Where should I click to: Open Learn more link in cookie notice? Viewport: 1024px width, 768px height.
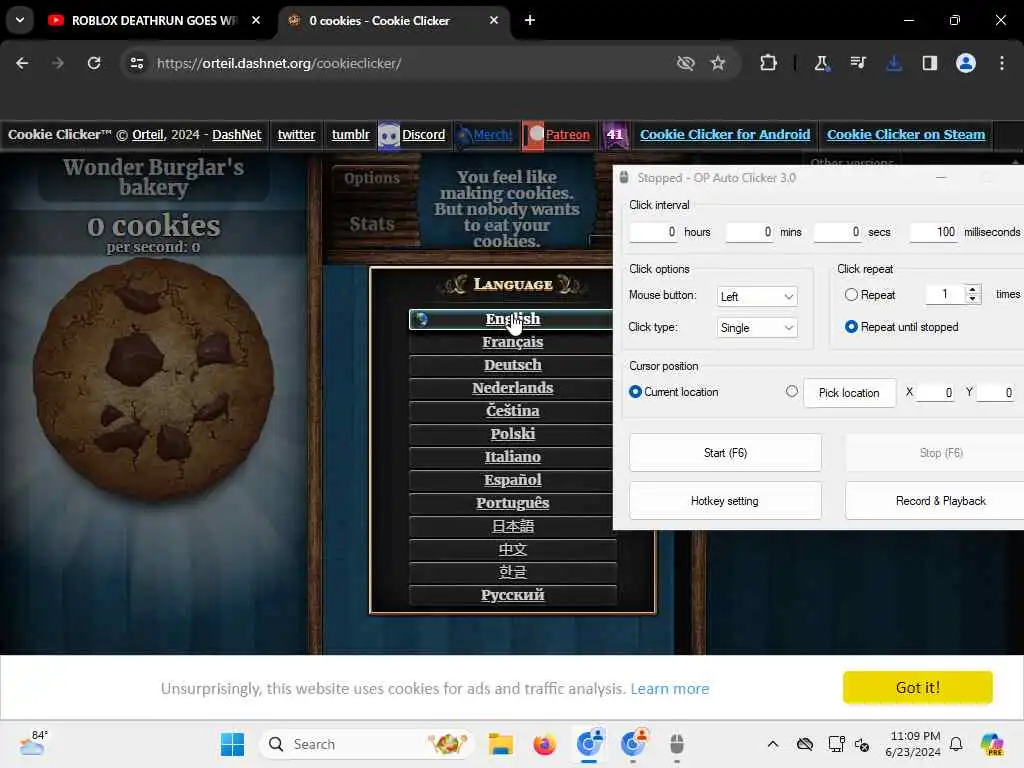[669, 688]
